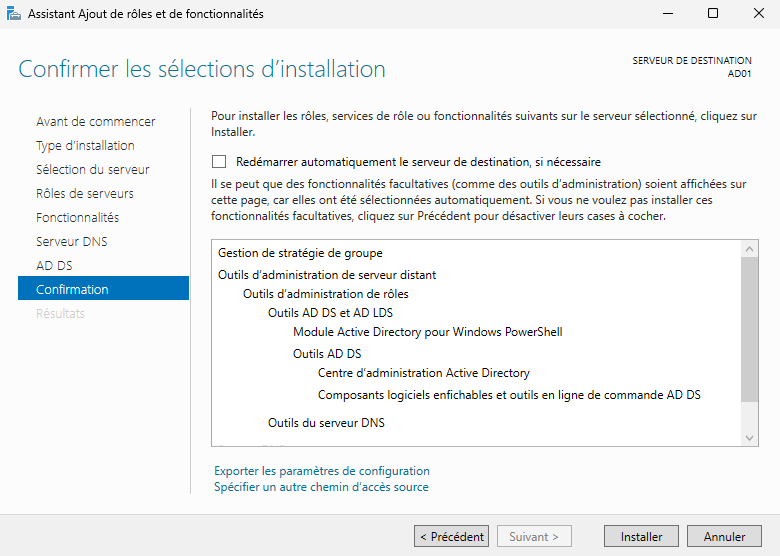Navigate to Rôles de serveurs page

click(84, 193)
